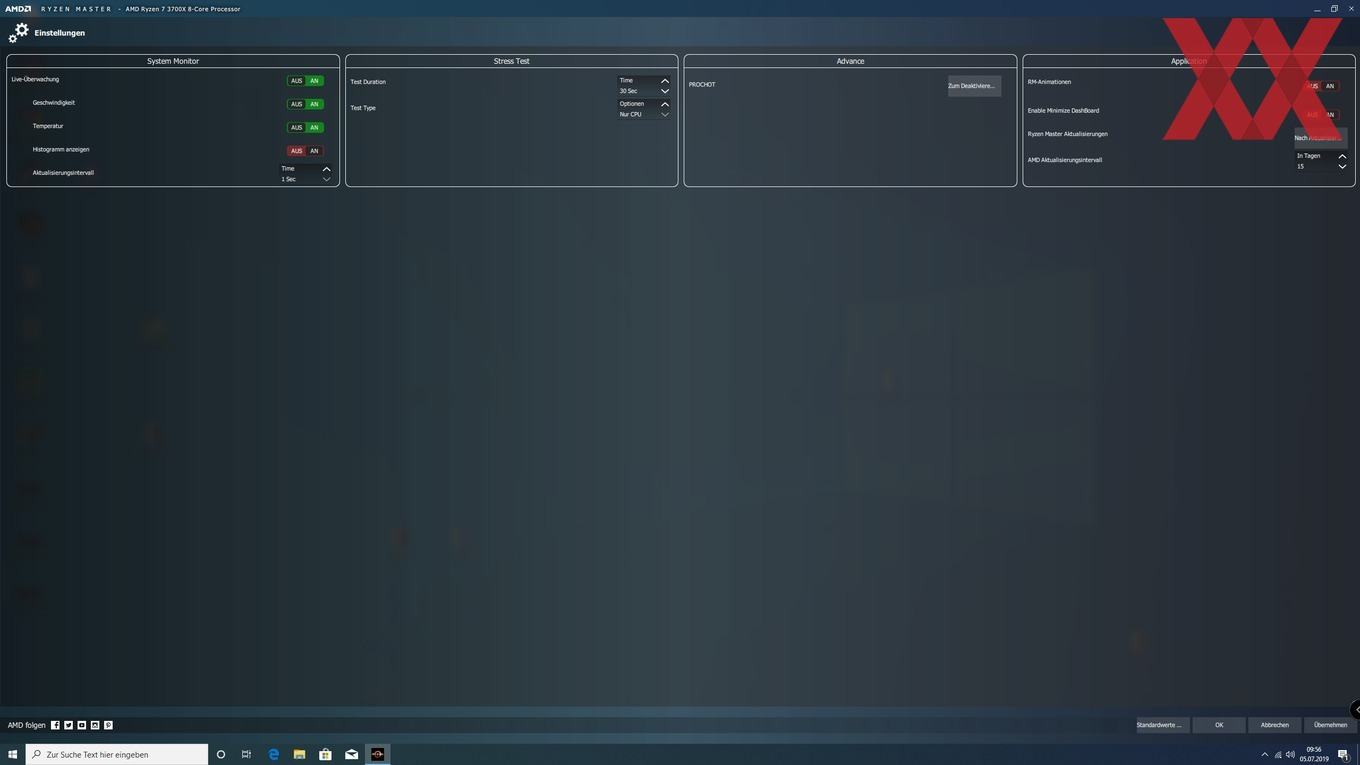Click the side panel arrow at right edge

pos(1355,710)
